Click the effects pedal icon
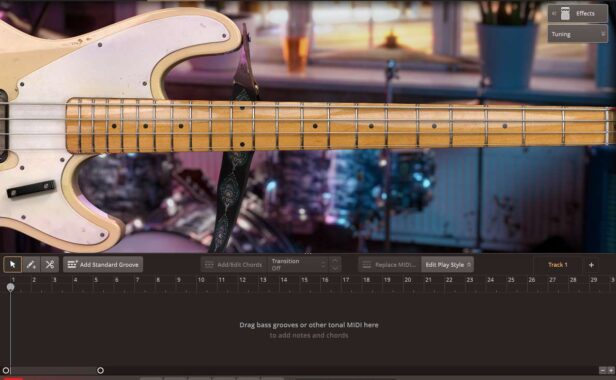This screenshot has width=616, height=380. (x=565, y=13)
